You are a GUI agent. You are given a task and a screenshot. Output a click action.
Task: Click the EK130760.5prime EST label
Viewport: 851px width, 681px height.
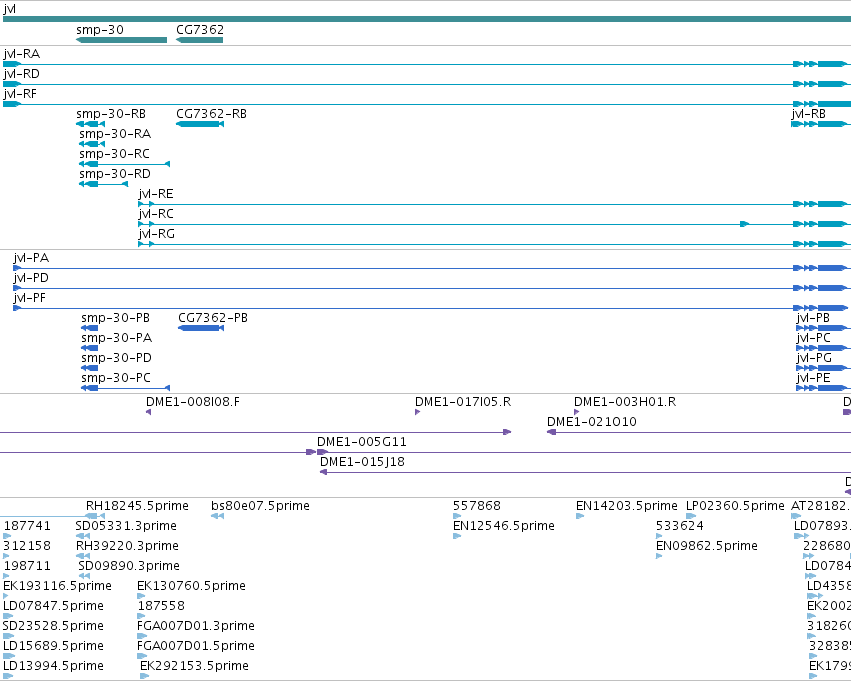tap(192, 587)
